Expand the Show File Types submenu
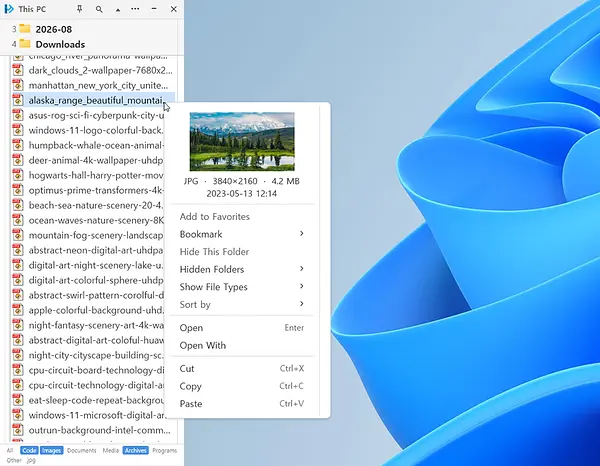This screenshot has width=600, height=466. (x=242, y=287)
